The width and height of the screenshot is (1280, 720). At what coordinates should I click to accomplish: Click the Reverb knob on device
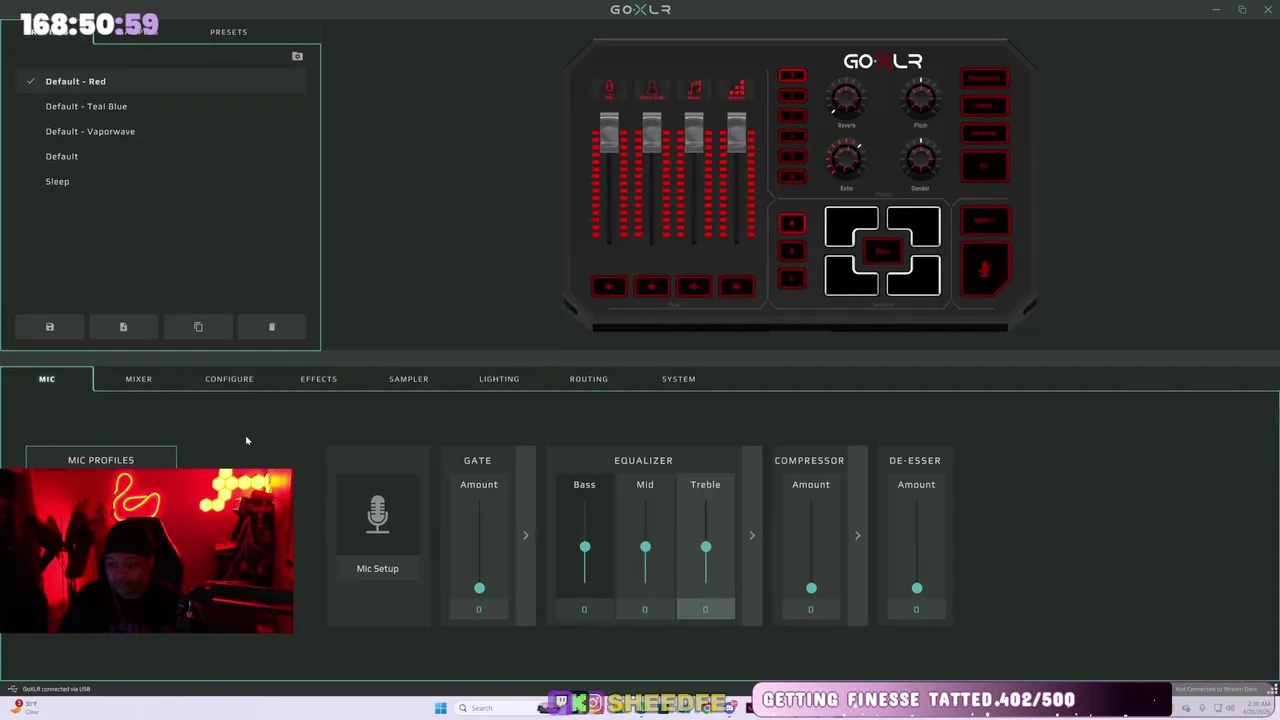point(846,99)
